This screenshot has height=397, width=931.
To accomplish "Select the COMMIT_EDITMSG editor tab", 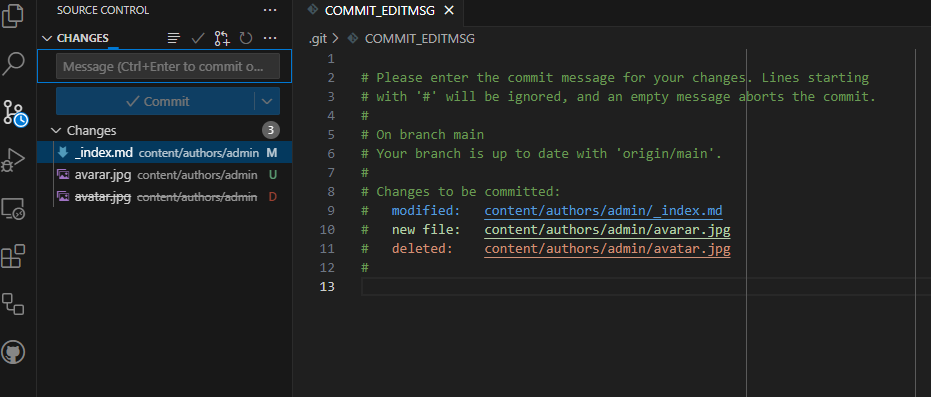I will 380,11.
